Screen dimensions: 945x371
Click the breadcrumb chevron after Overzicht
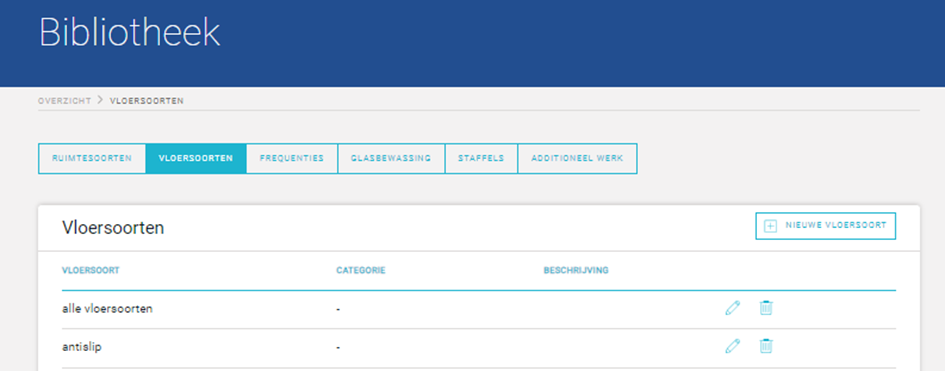coord(100,101)
